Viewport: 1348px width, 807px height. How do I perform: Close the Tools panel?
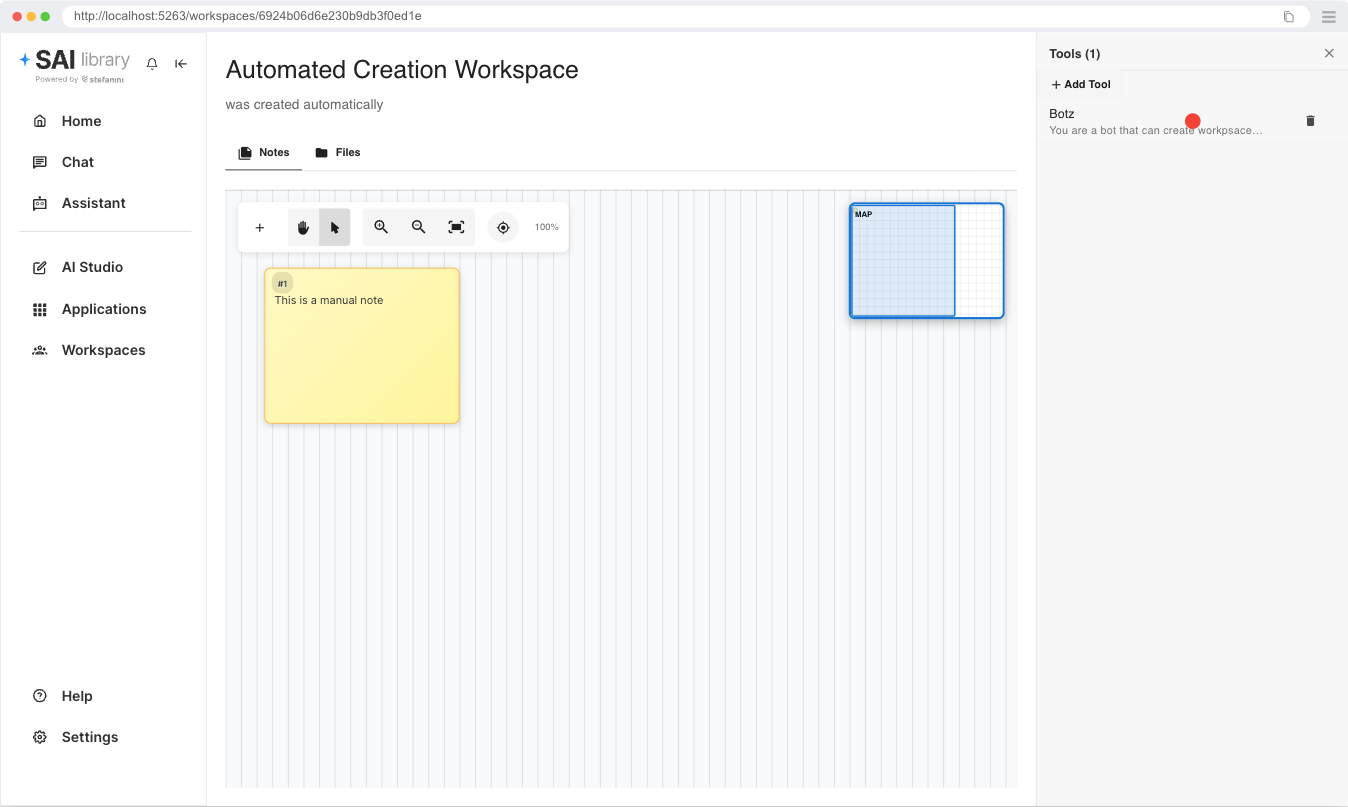coord(1329,54)
